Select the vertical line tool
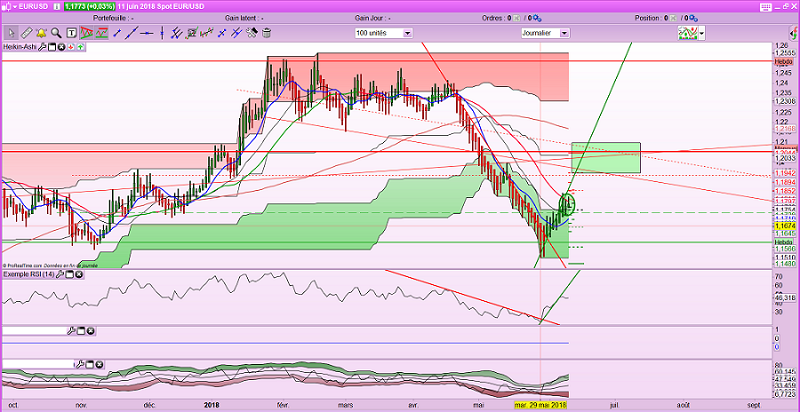This screenshot has width=800, height=412. click(x=162, y=33)
